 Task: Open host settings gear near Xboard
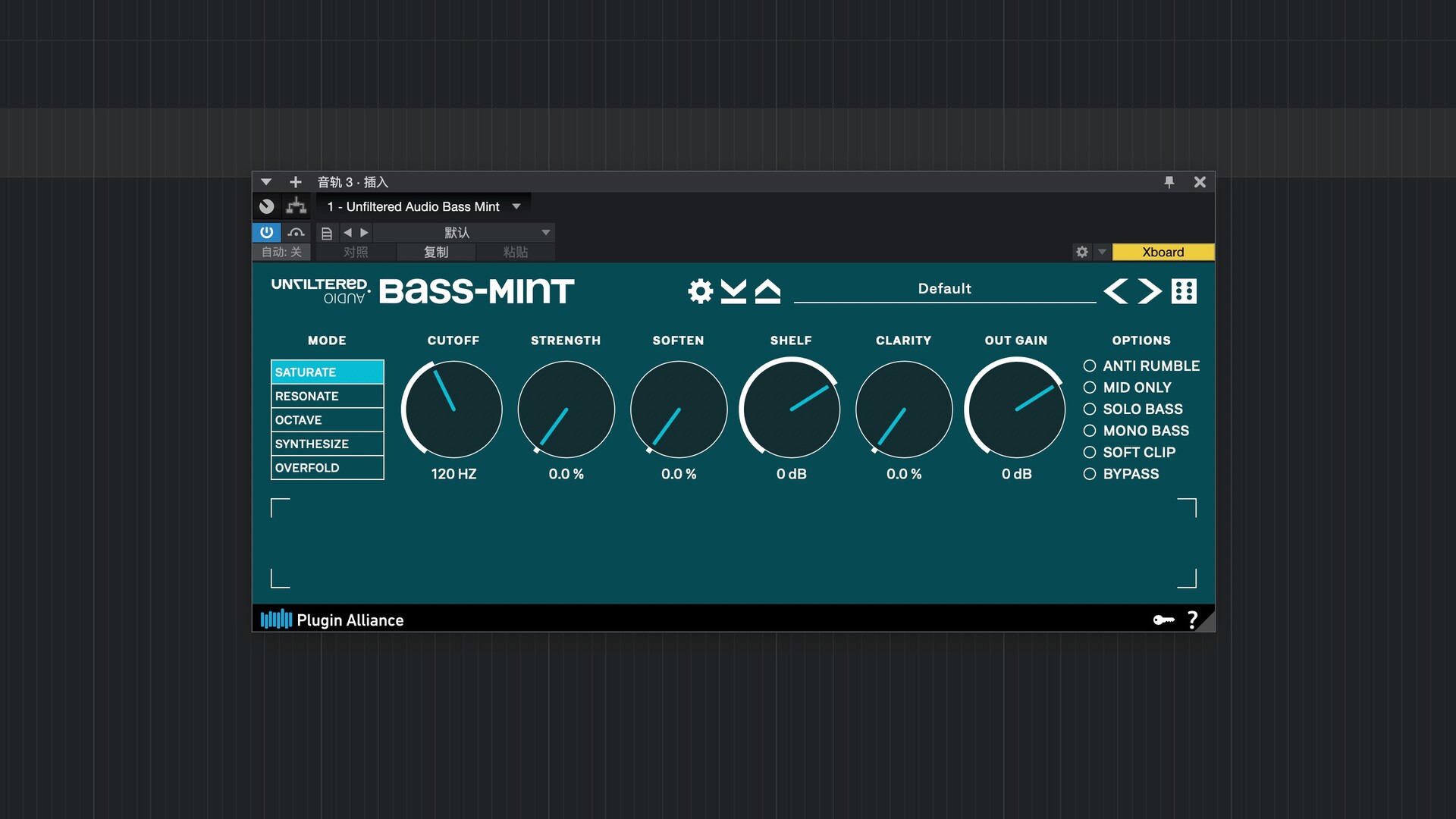[x=1082, y=252]
